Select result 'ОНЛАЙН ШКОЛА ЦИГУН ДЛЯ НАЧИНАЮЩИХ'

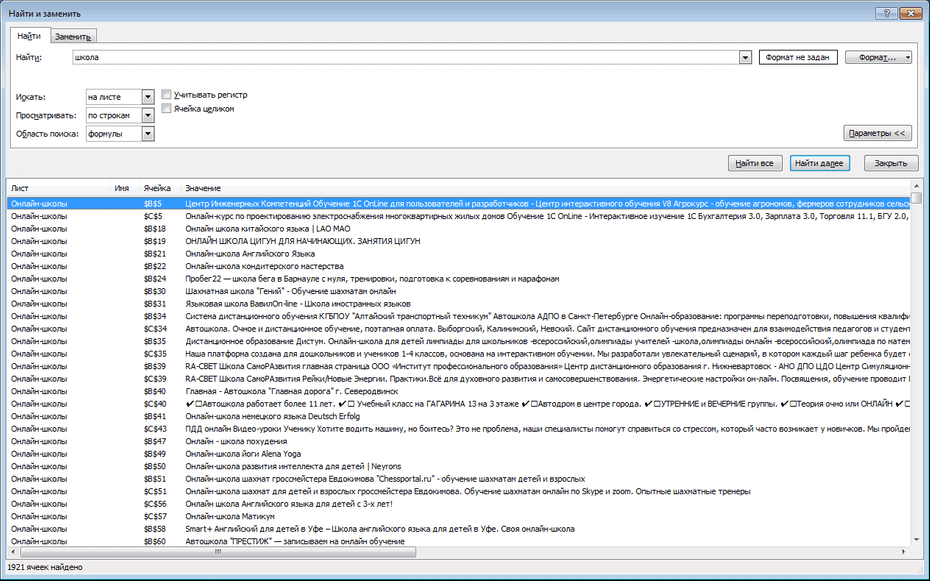pyautogui.click(x=458, y=241)
